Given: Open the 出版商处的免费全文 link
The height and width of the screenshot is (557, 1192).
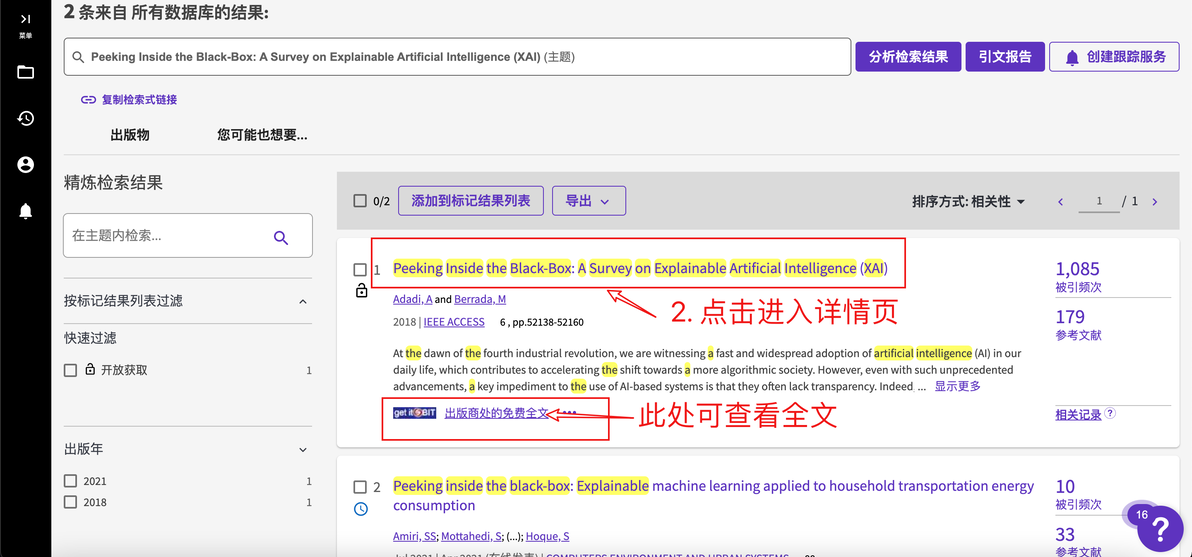Looking at the screenshot, I should click(496, 413).
